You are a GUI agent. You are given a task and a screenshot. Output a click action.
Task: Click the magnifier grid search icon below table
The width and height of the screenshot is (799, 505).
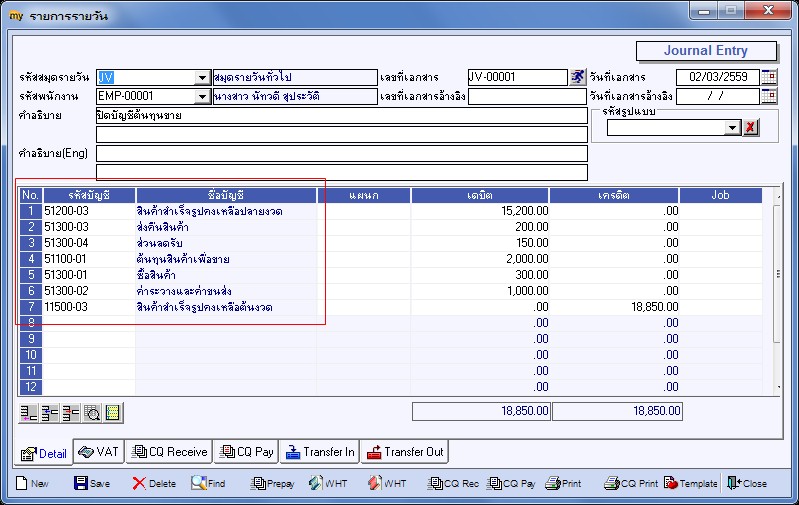pyautogui.click(x=92, y=413)
